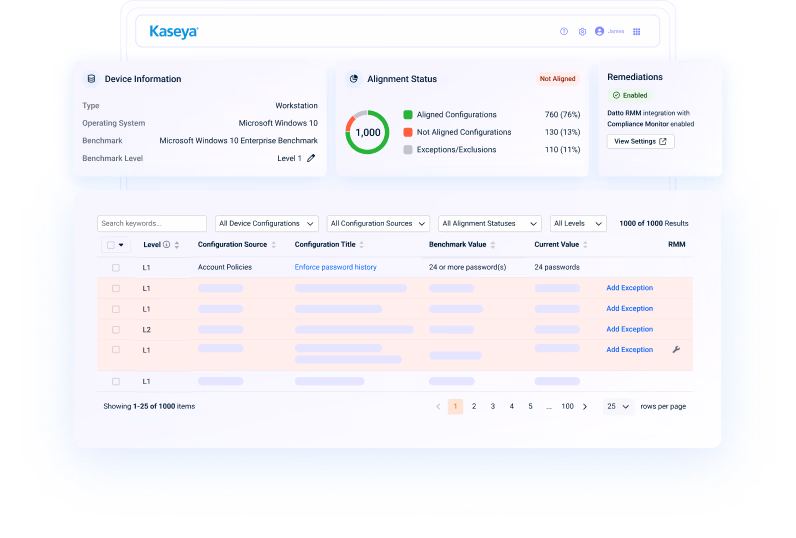This screenshot has width=796, height=538.
Task: Click Add Exception in second highlighted row
Action: [x=629, y=309]
